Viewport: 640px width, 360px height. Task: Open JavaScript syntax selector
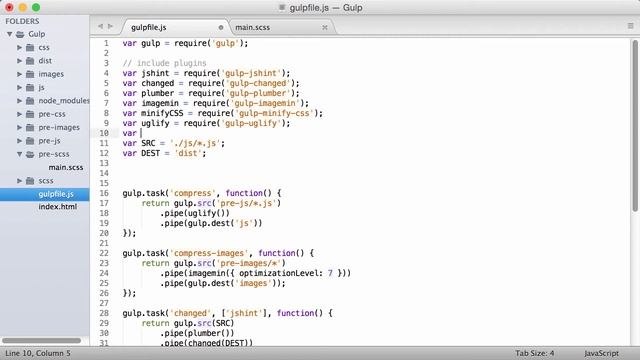(601, 353)
